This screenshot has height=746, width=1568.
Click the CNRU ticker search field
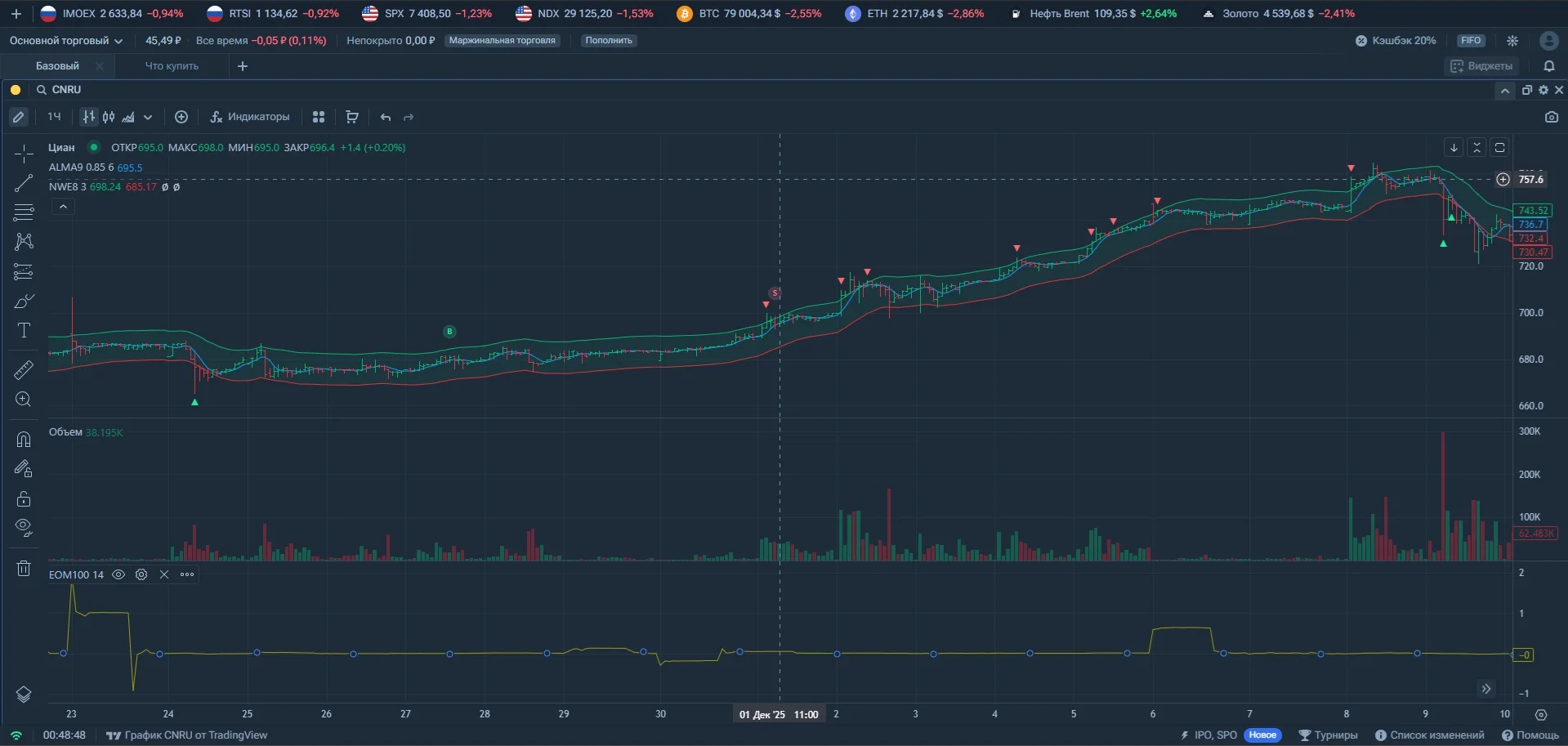coord(65,90)
